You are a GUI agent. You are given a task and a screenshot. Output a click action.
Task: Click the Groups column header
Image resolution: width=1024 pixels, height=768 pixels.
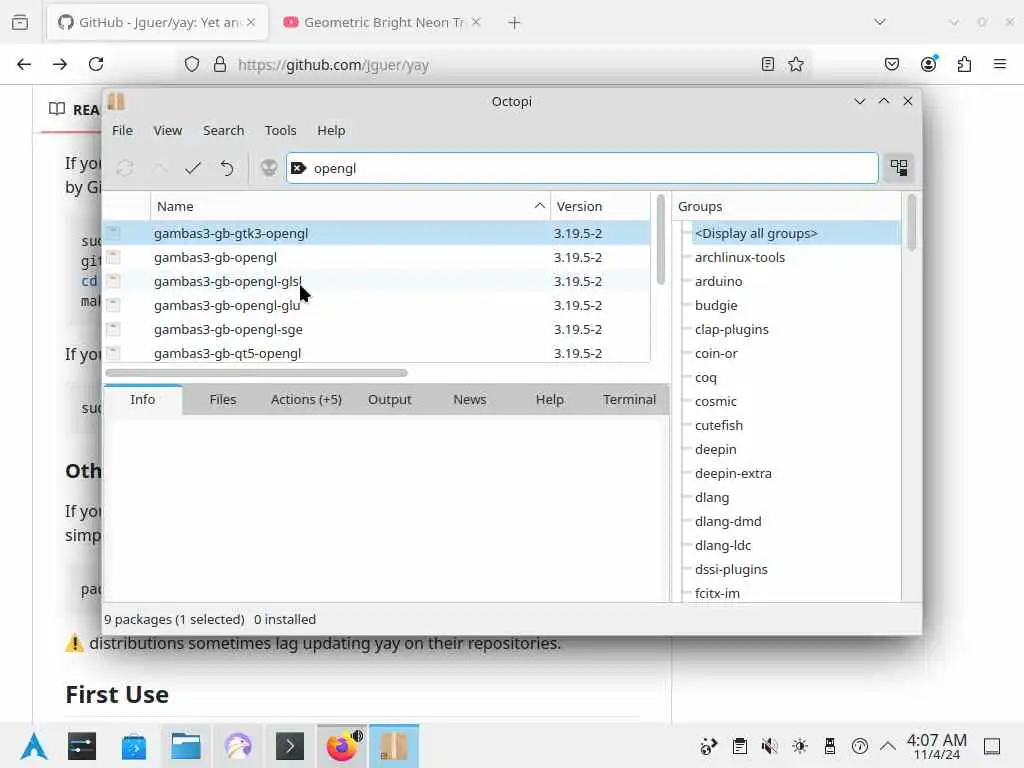click(x=787, y=206)
